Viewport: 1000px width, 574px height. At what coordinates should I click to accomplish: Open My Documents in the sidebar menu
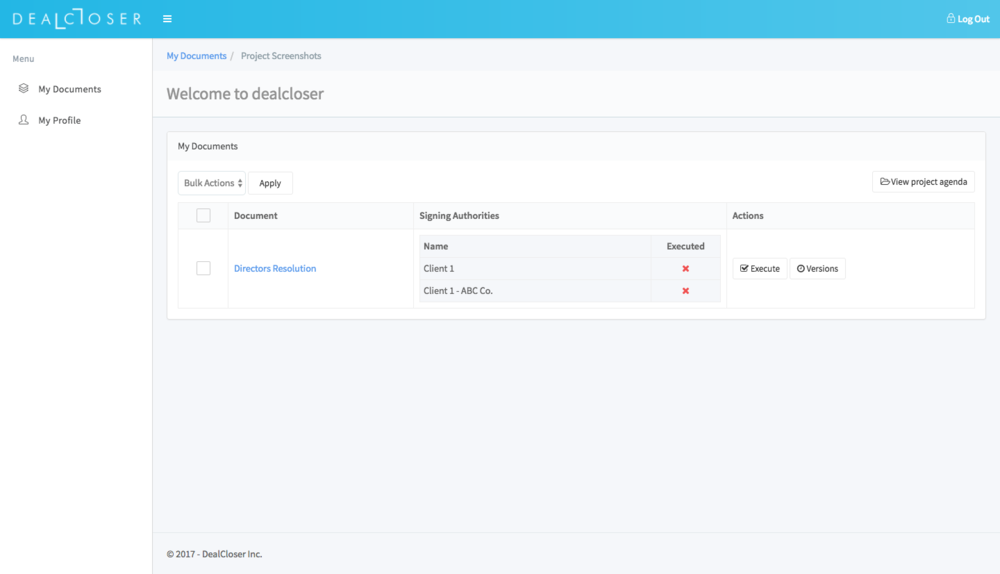tap(70, 89)
